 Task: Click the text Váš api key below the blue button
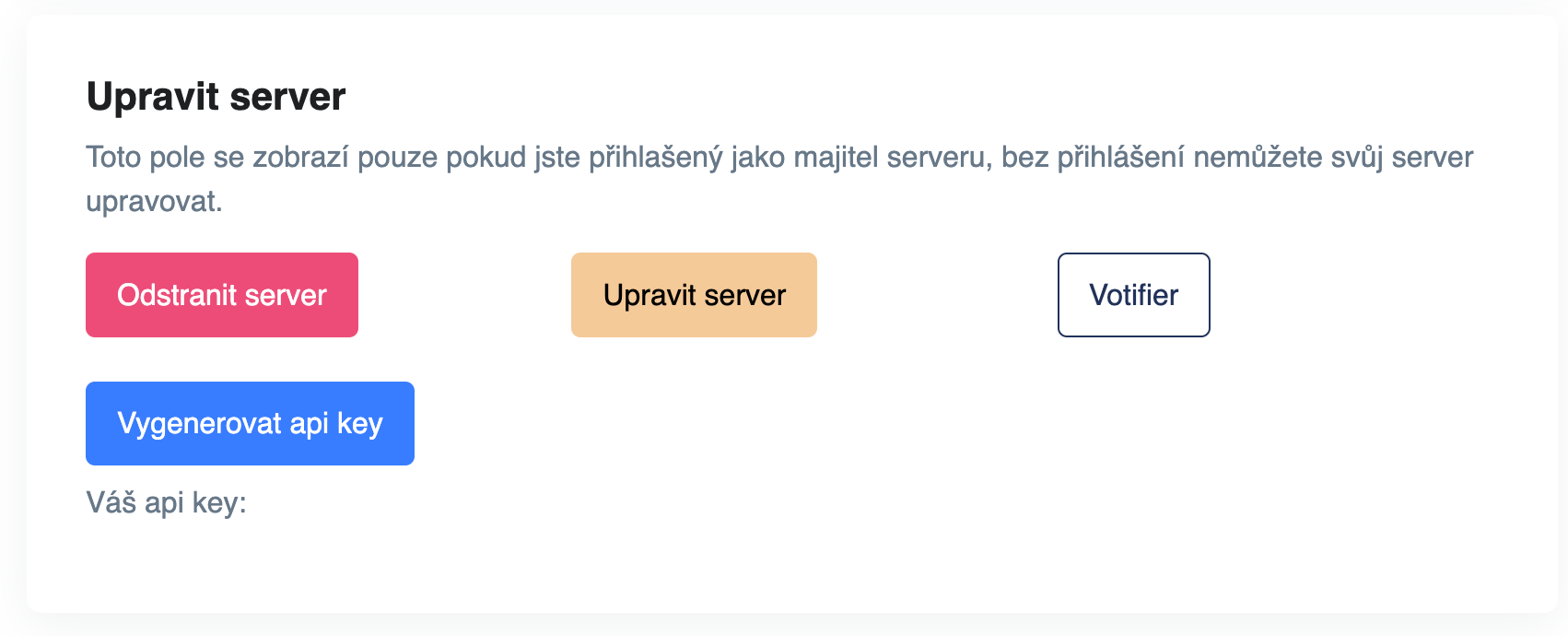[166, 502]
